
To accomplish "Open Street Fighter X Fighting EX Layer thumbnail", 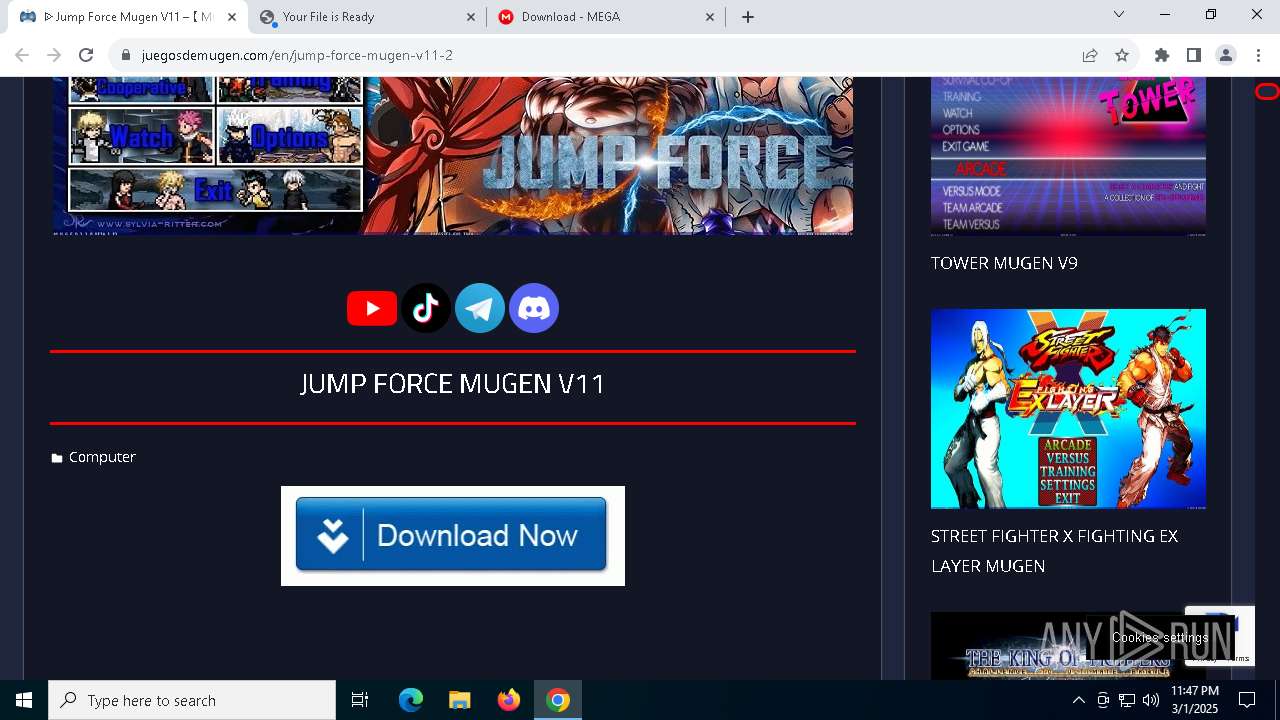I will (1068, 408).
